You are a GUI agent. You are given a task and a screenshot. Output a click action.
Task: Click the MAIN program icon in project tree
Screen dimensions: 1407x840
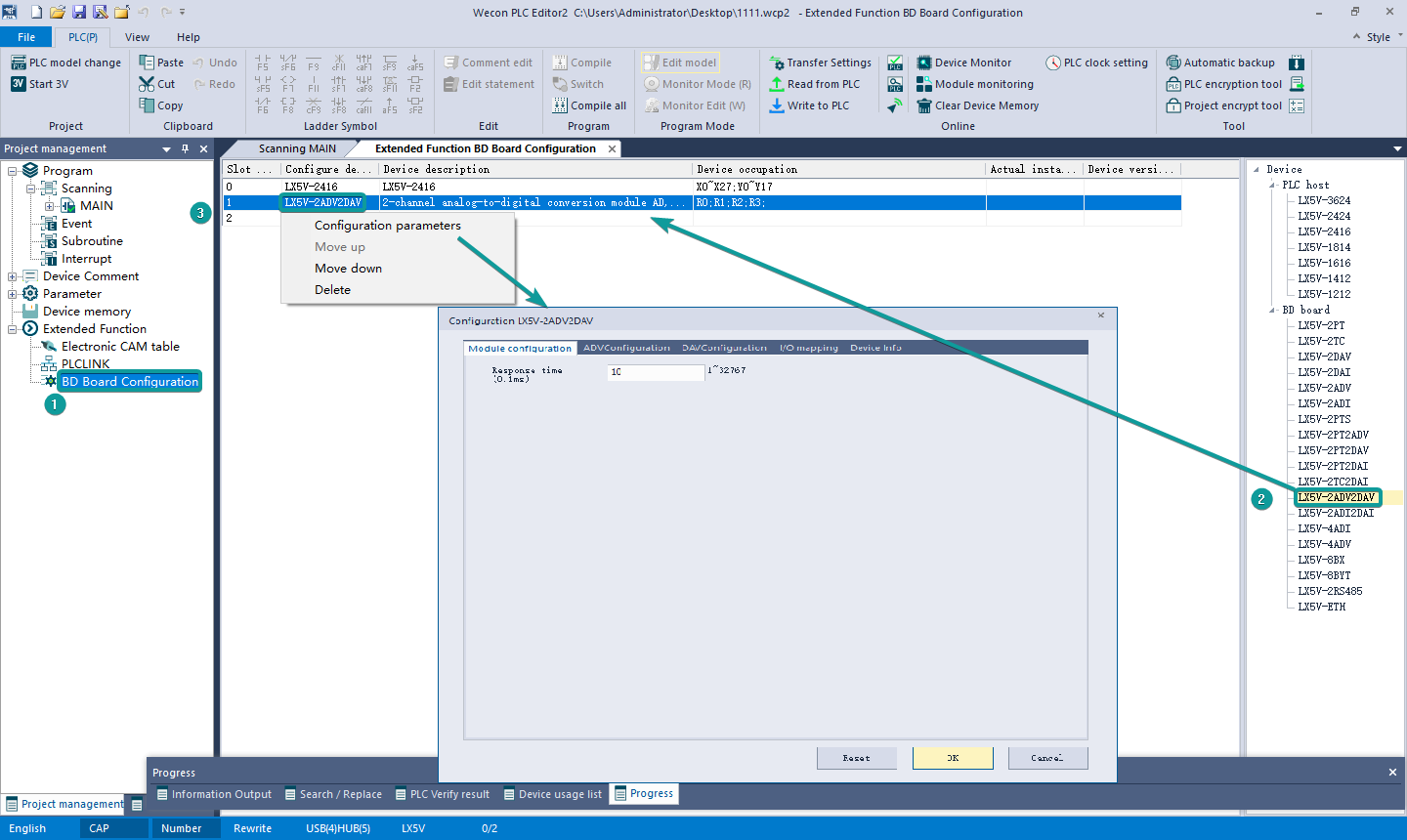[x=68, y=205]
